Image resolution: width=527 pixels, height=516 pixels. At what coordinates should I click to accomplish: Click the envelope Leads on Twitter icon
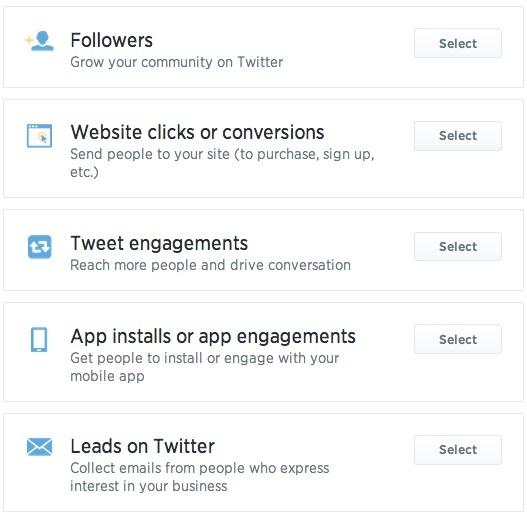pyautogui.click(x=39, y=447)
